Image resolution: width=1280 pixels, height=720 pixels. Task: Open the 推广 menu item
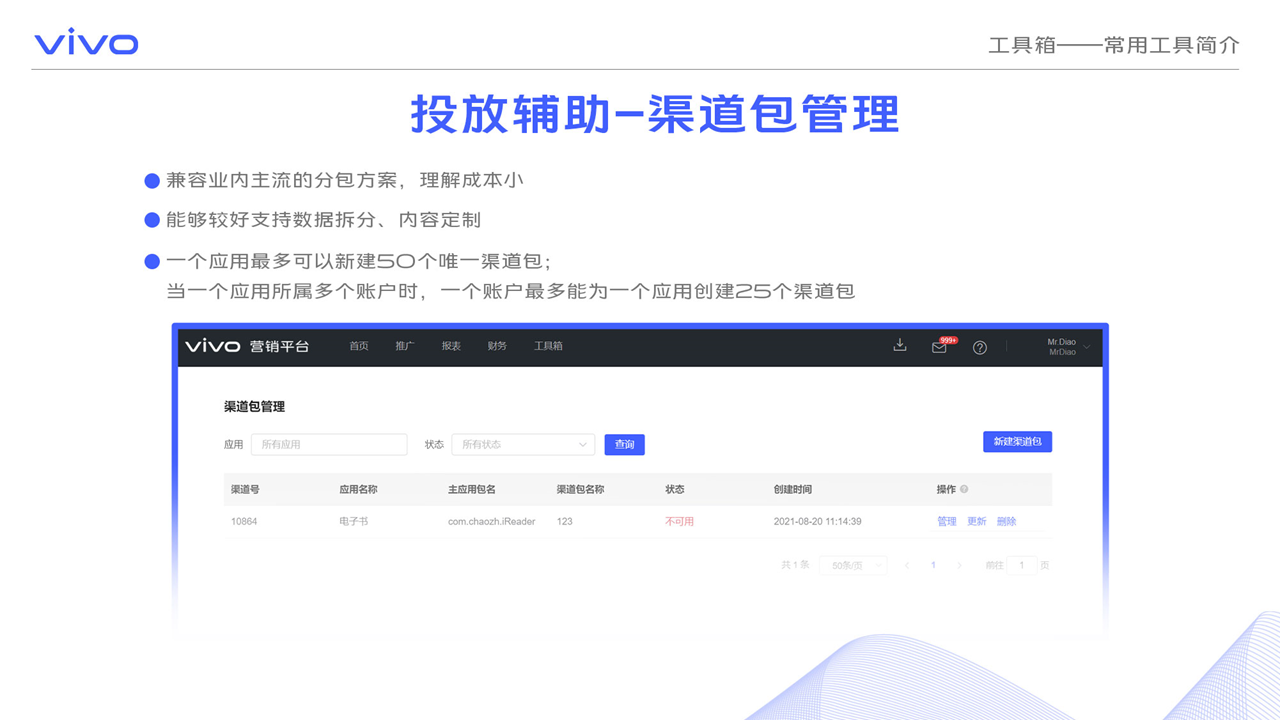tap(405, 346)
